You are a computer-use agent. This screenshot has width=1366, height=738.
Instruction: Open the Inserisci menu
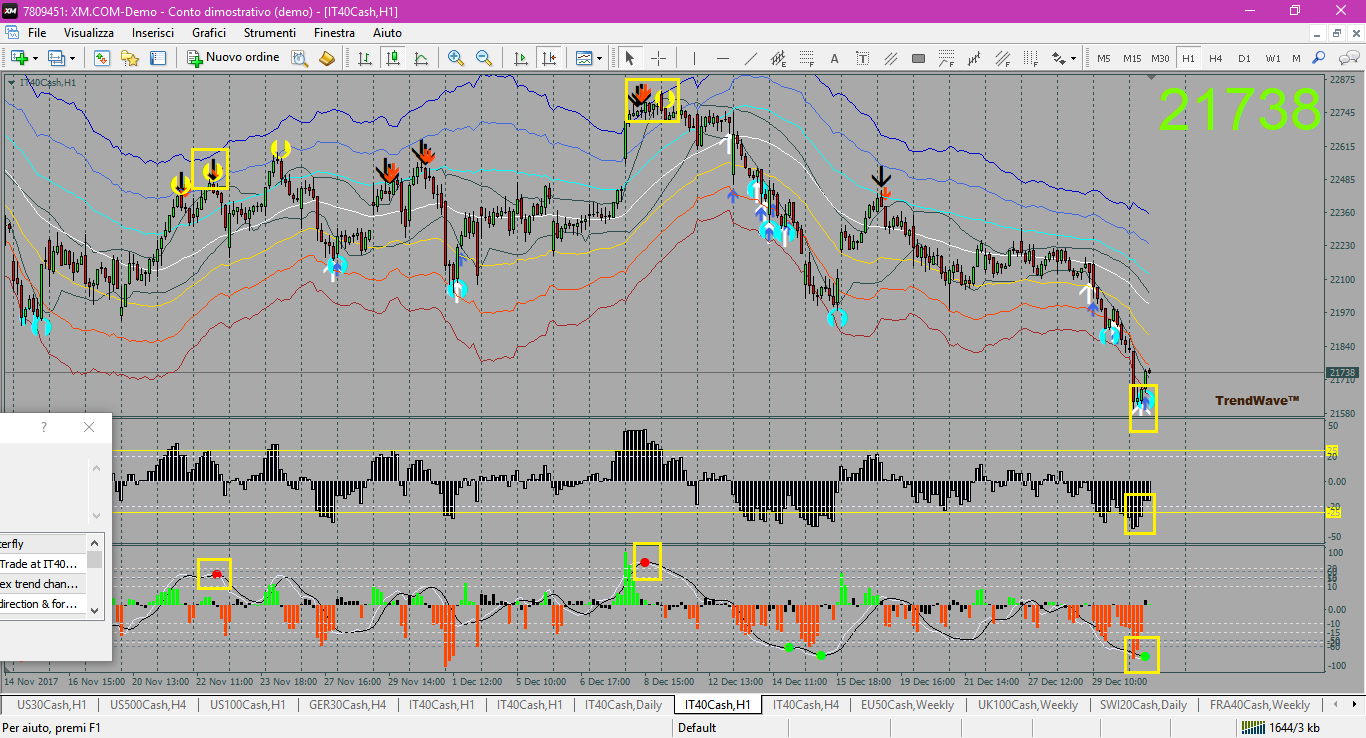pyautogui.click(x=153, y=33)
